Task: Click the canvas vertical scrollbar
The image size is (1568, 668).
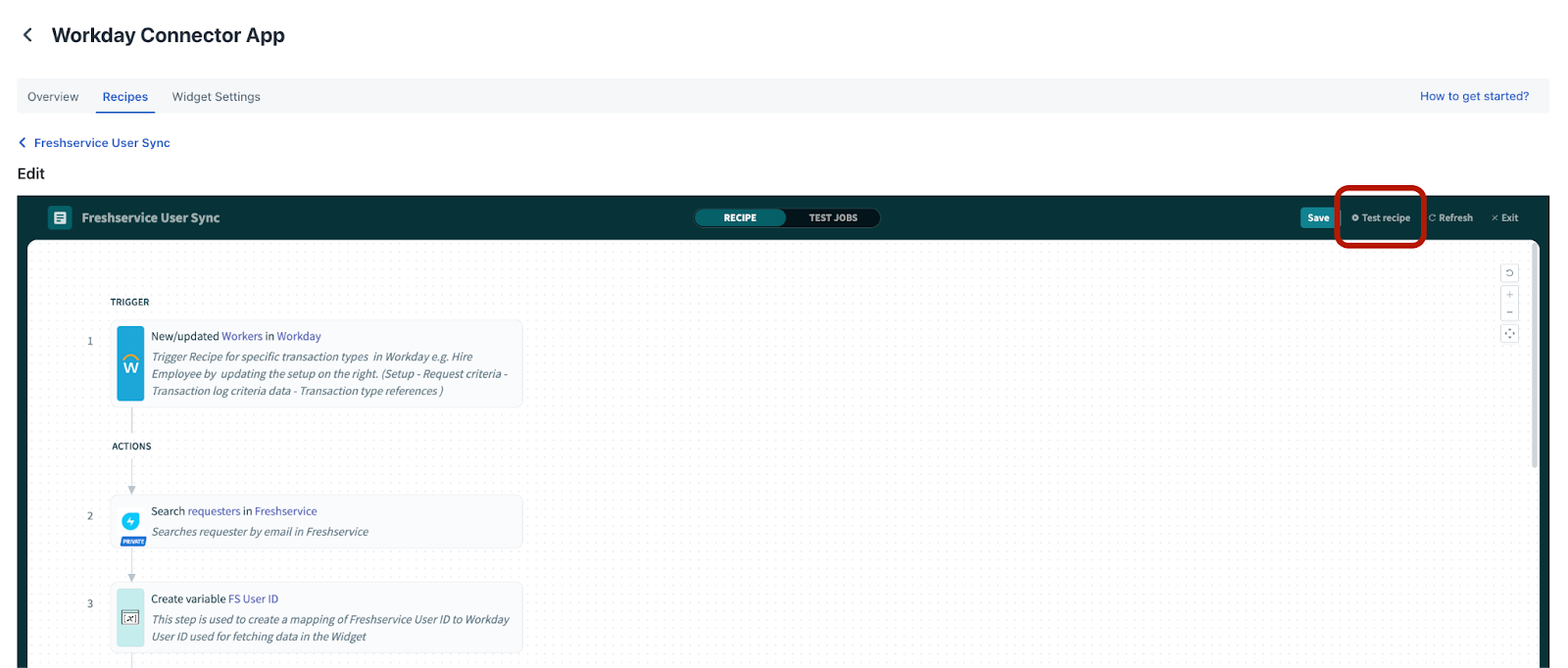Action: (1534, 356)
